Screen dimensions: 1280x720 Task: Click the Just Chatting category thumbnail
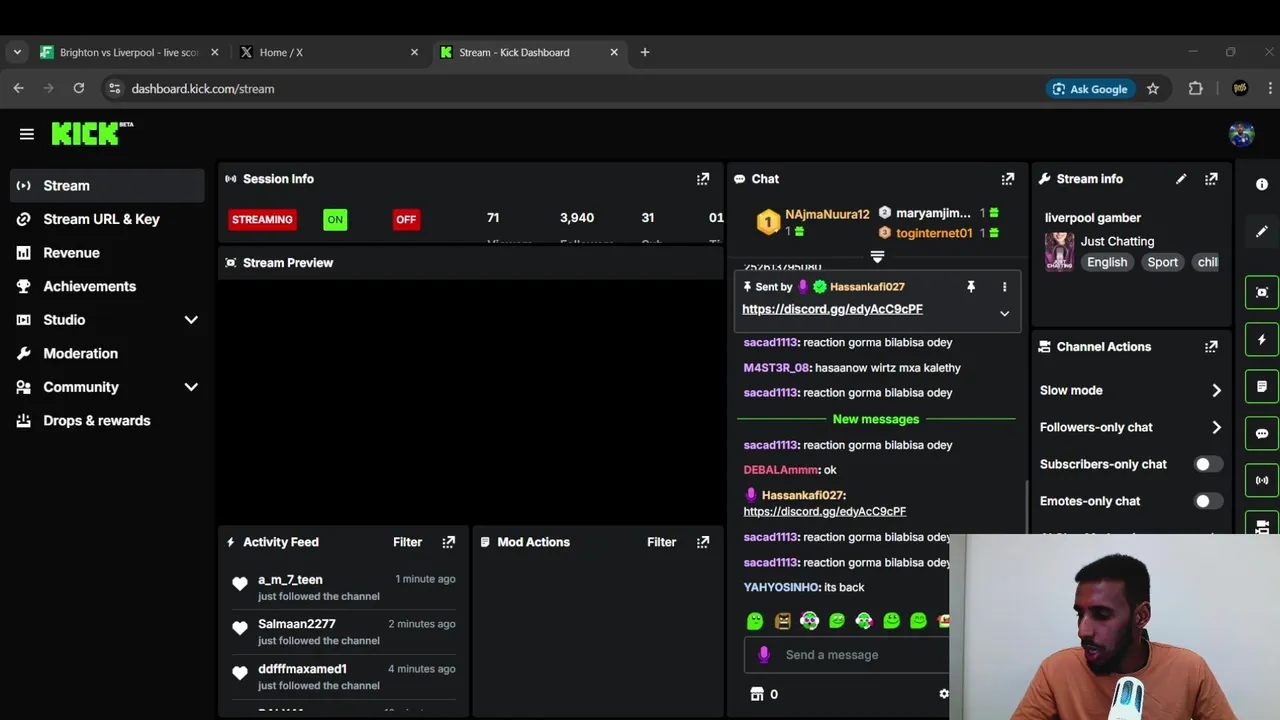coord(1059,251)
